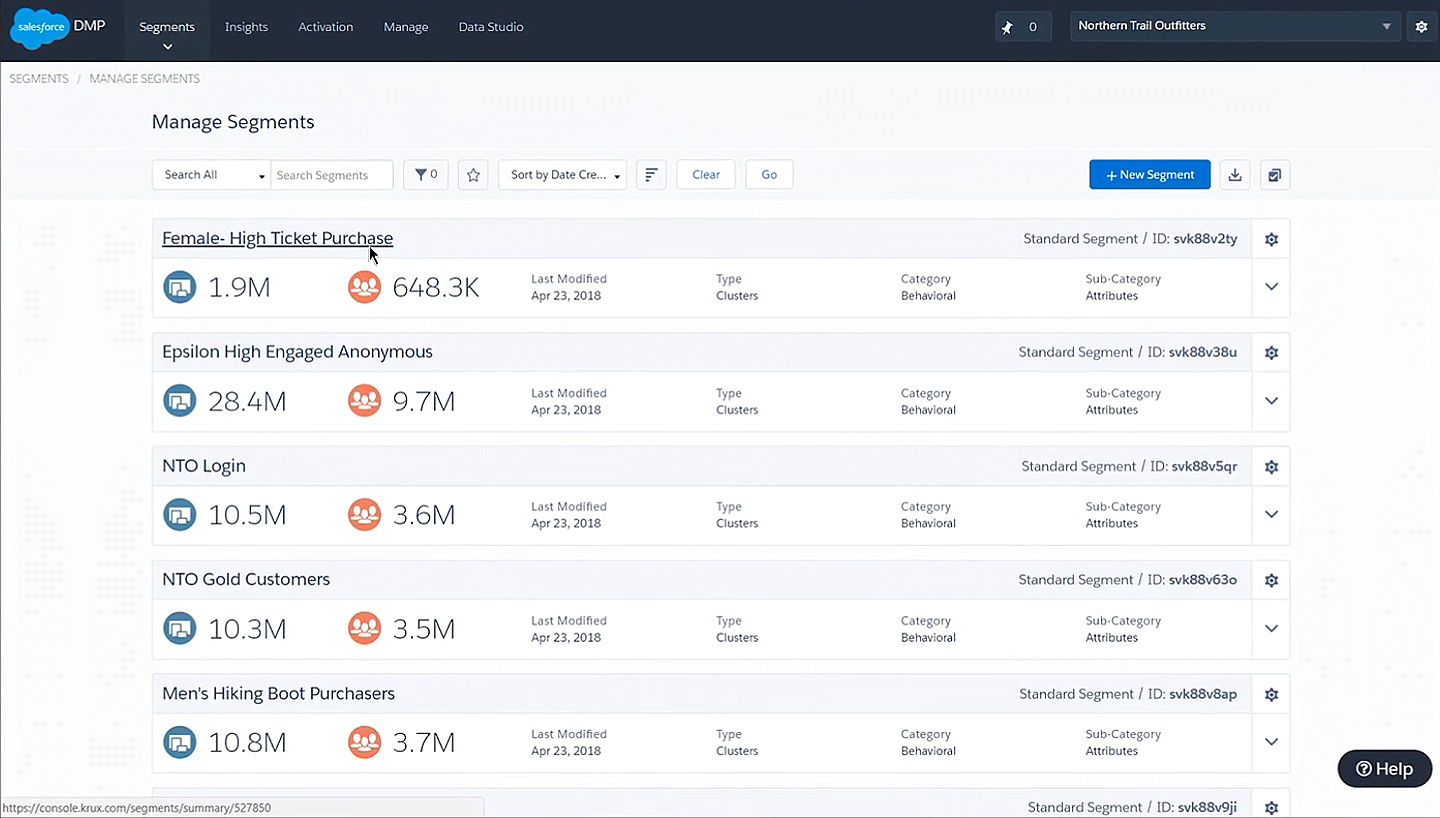This screenshot has width=1440, height=818.
Task: Expand the NTO Gold Customers row chevron
Action: (x=1271, y=628)
